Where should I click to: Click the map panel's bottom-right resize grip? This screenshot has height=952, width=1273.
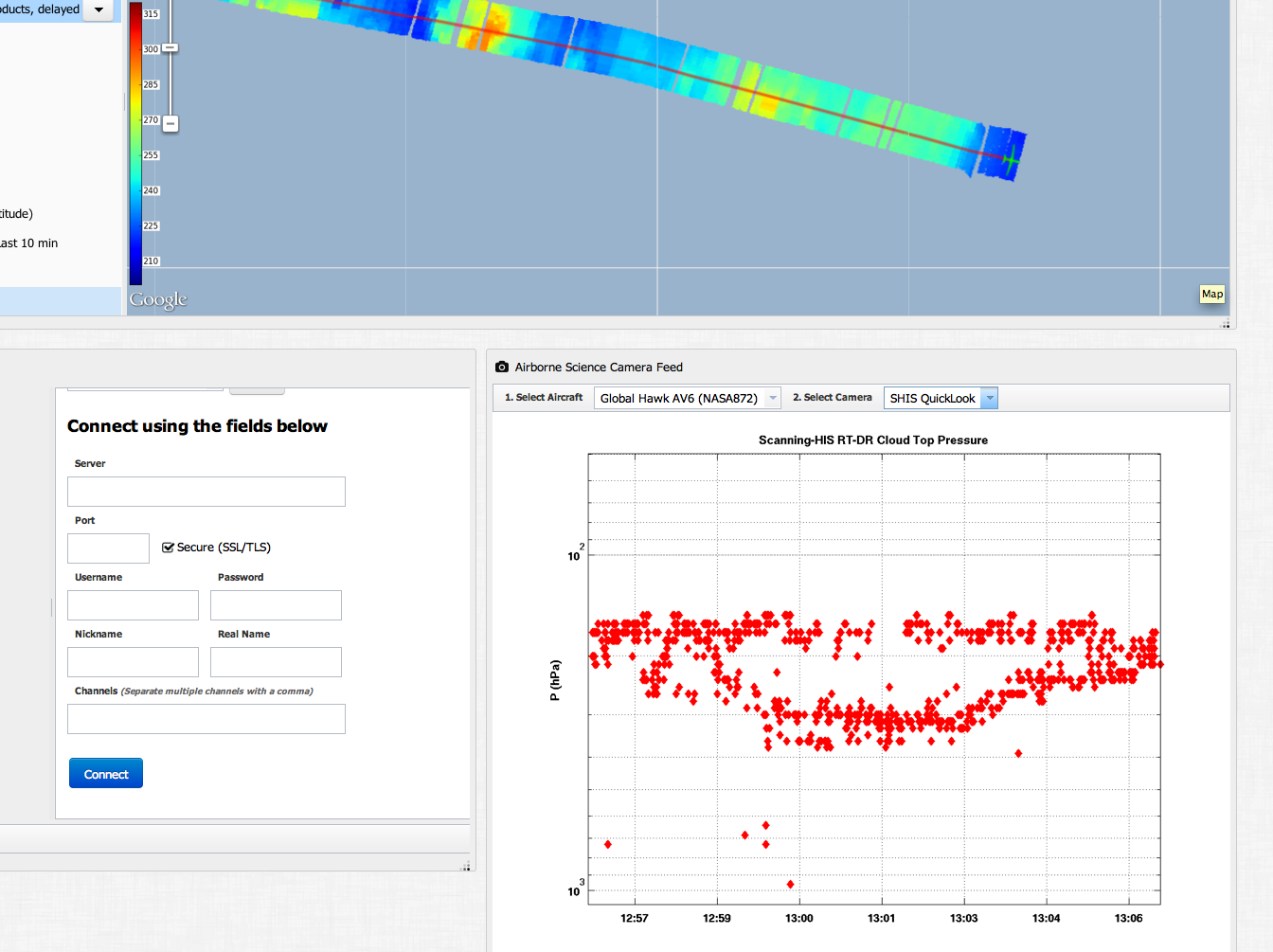1225,324
